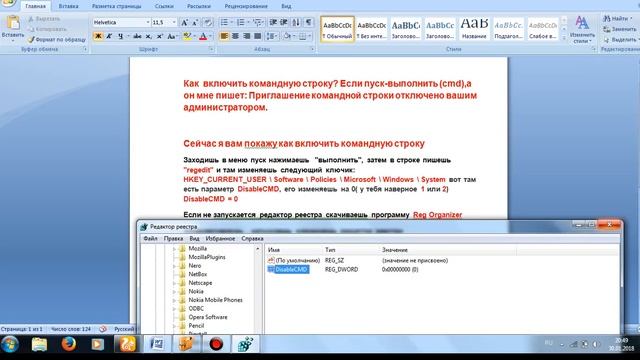Expand the Nero registry key

(174, 266)
